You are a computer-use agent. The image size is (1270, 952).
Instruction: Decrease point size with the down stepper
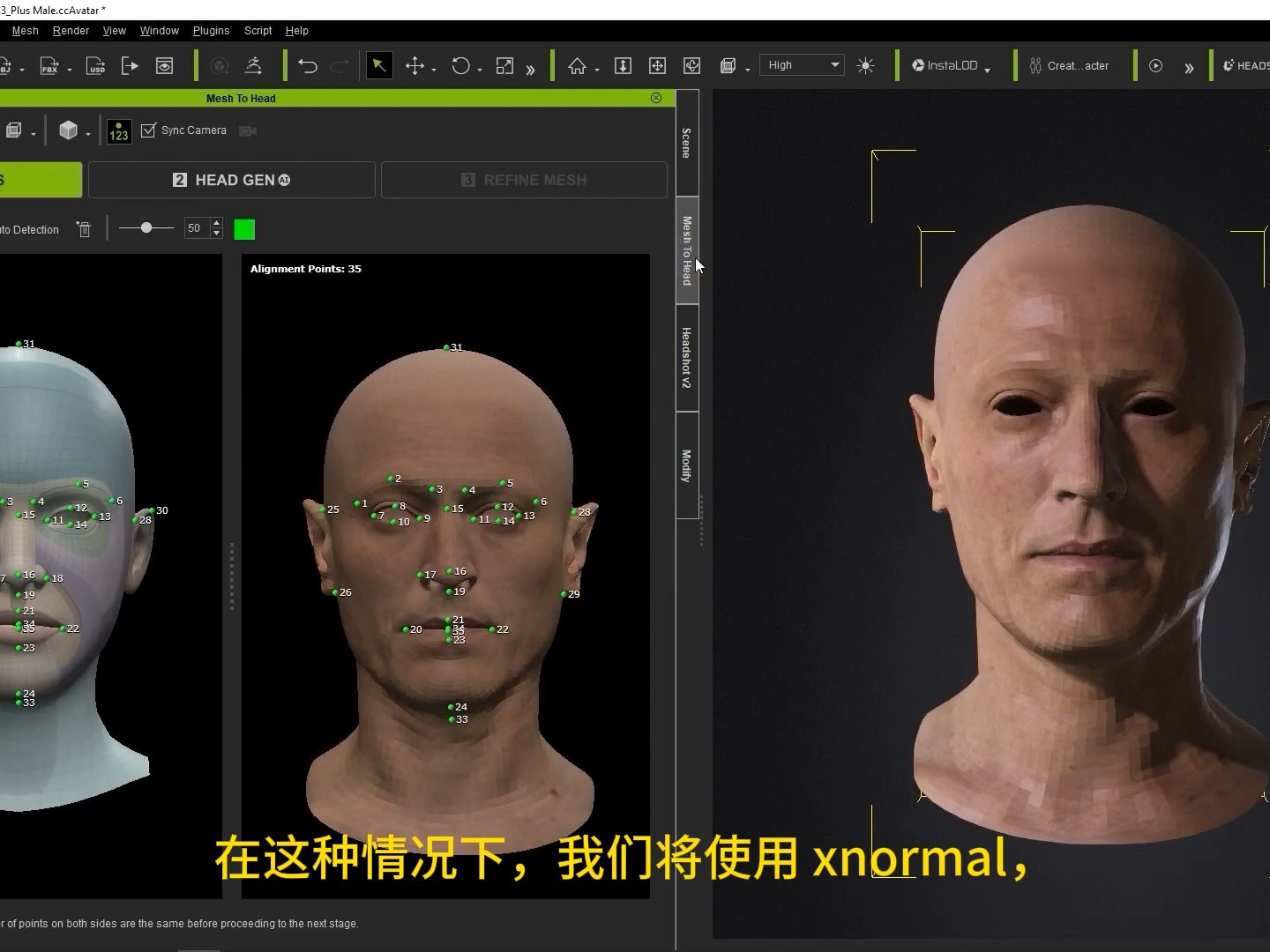217,234
